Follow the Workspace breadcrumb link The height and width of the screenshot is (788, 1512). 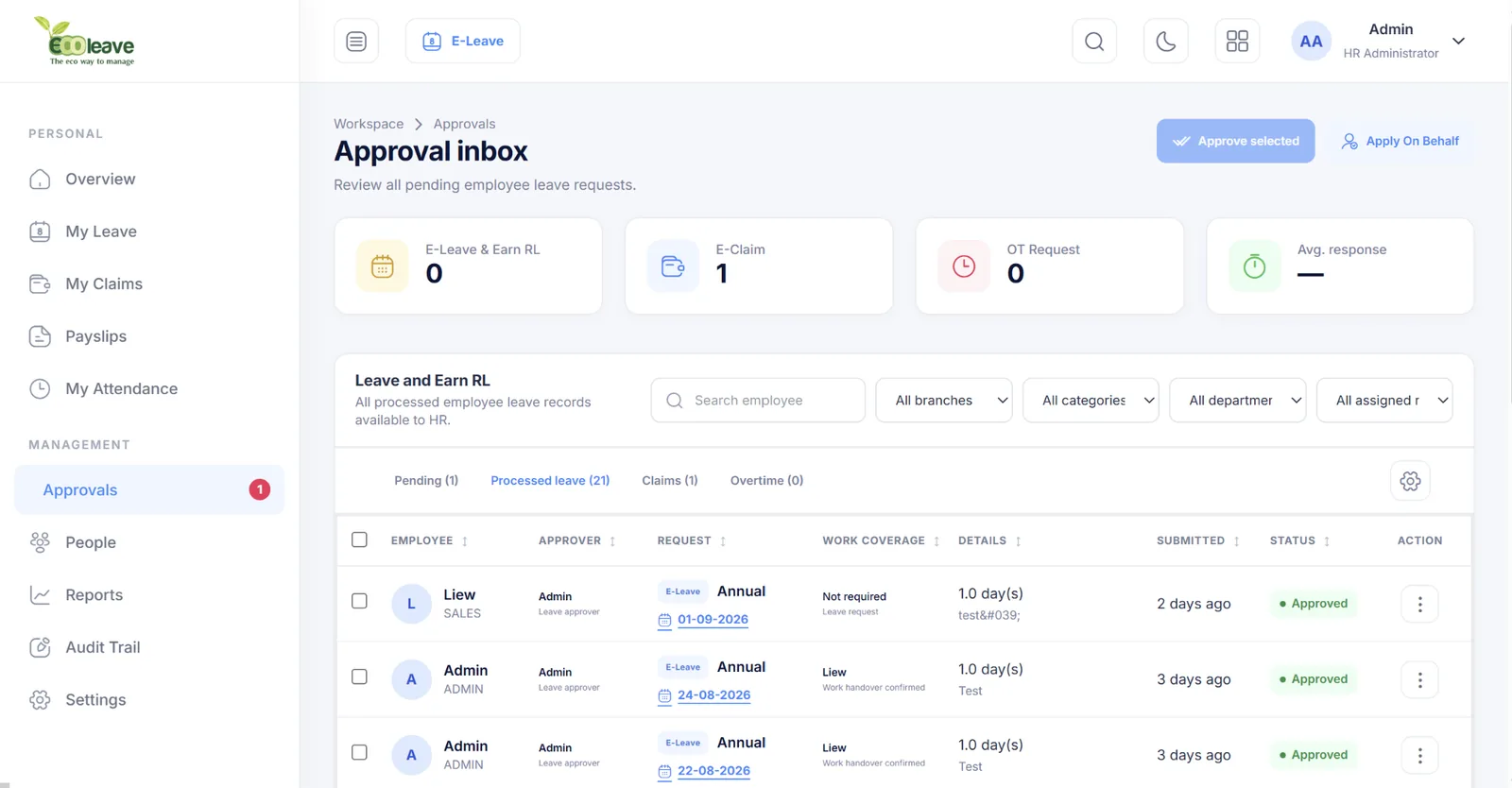369,124
